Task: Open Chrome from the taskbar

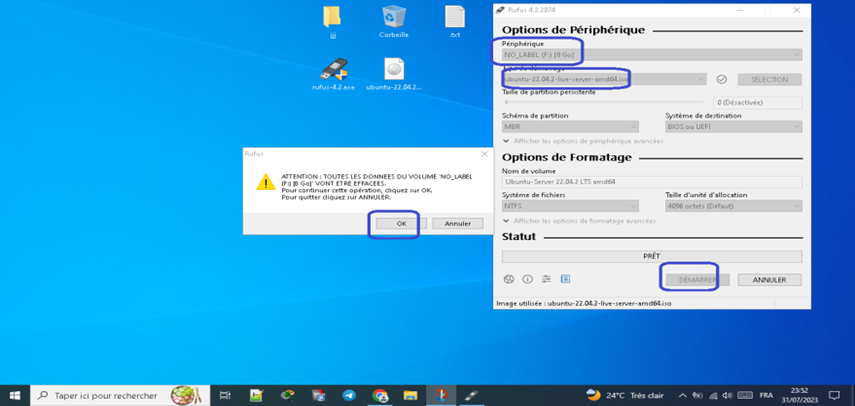Action: 380,396
